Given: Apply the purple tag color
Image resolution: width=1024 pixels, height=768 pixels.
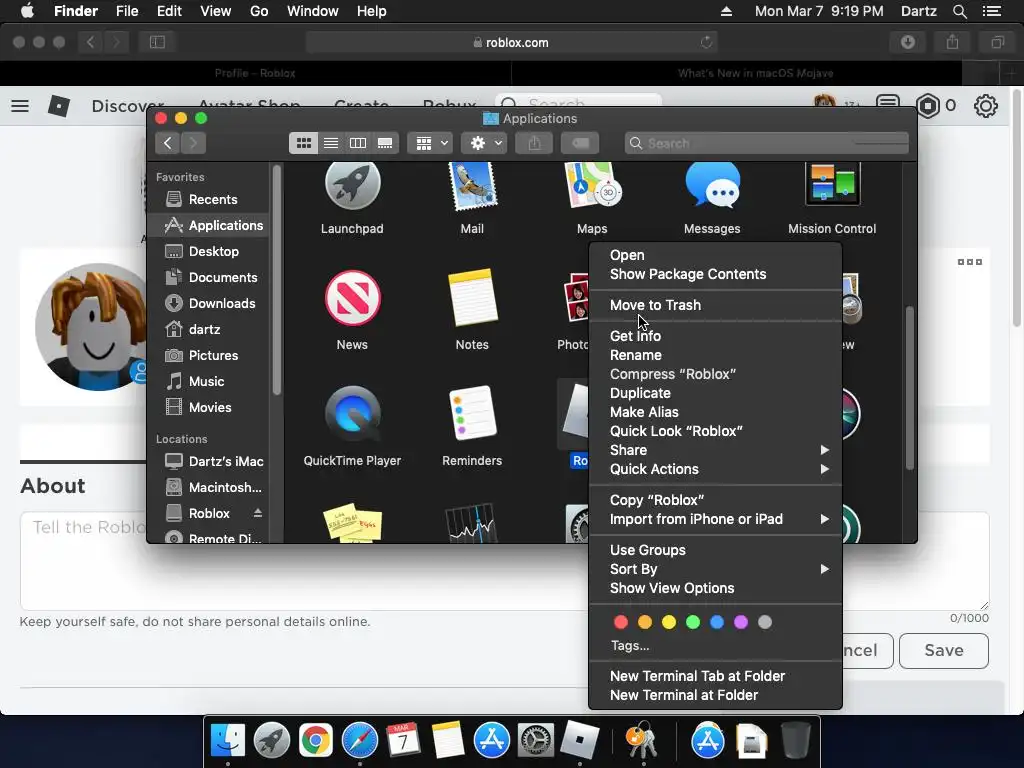Looking at the screenshot, I should 741,622.
